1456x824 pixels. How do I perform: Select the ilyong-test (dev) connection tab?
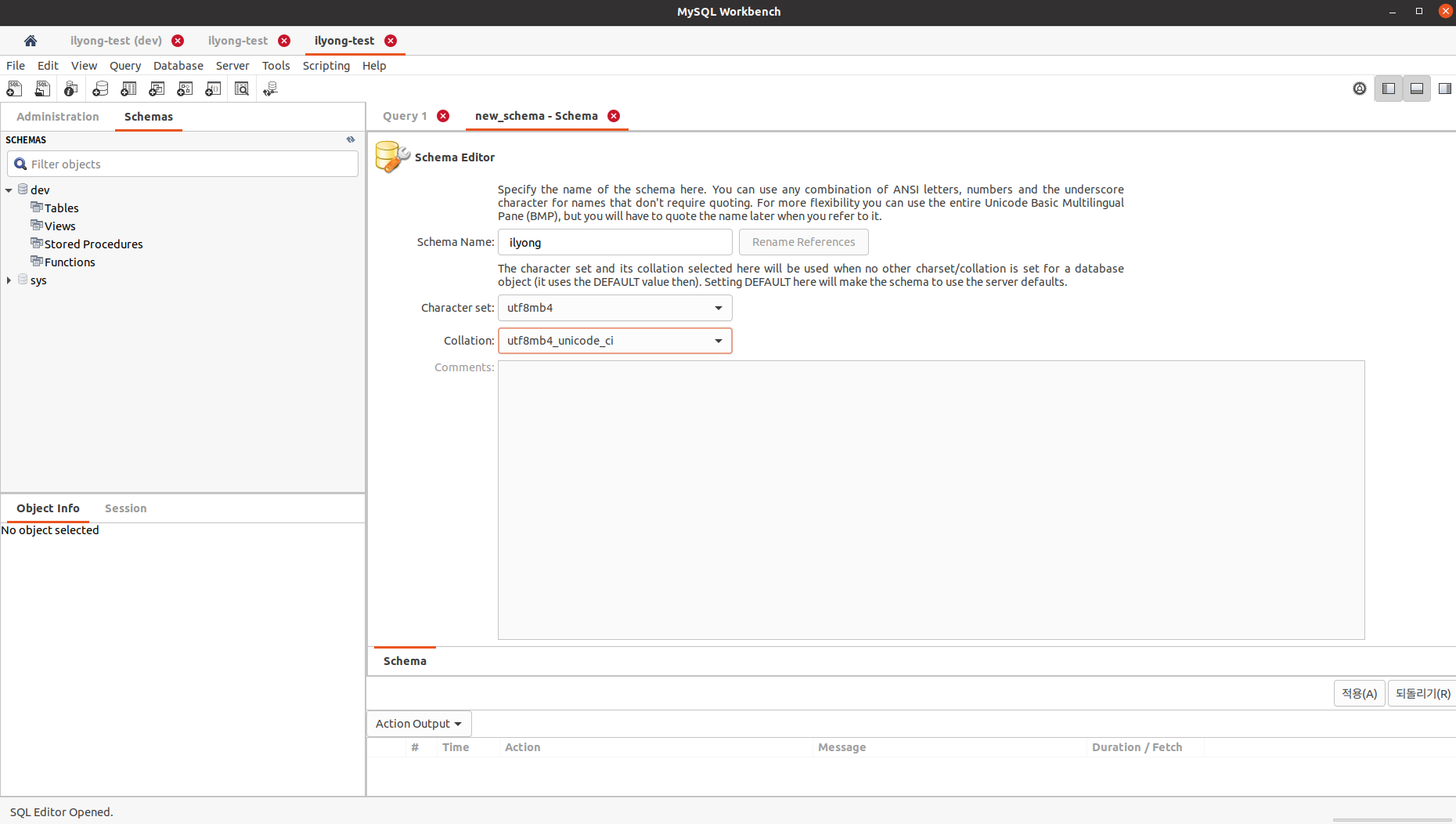(x=116, y=41)
